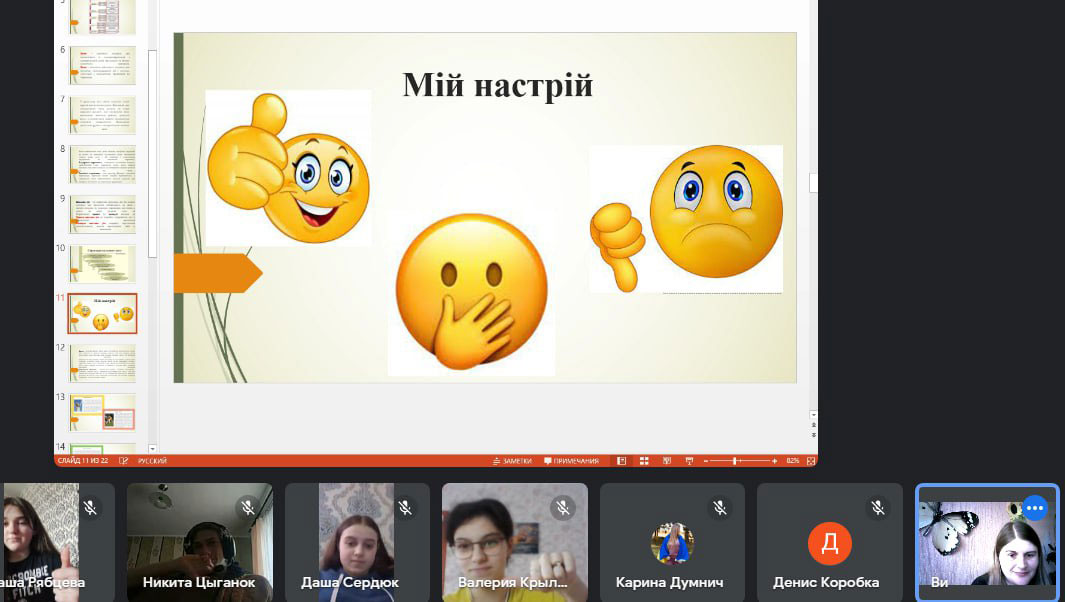Click Карина Думнич profile avatar
The height and width of the screenshot is (602, 1065).
tap(672, 544)
